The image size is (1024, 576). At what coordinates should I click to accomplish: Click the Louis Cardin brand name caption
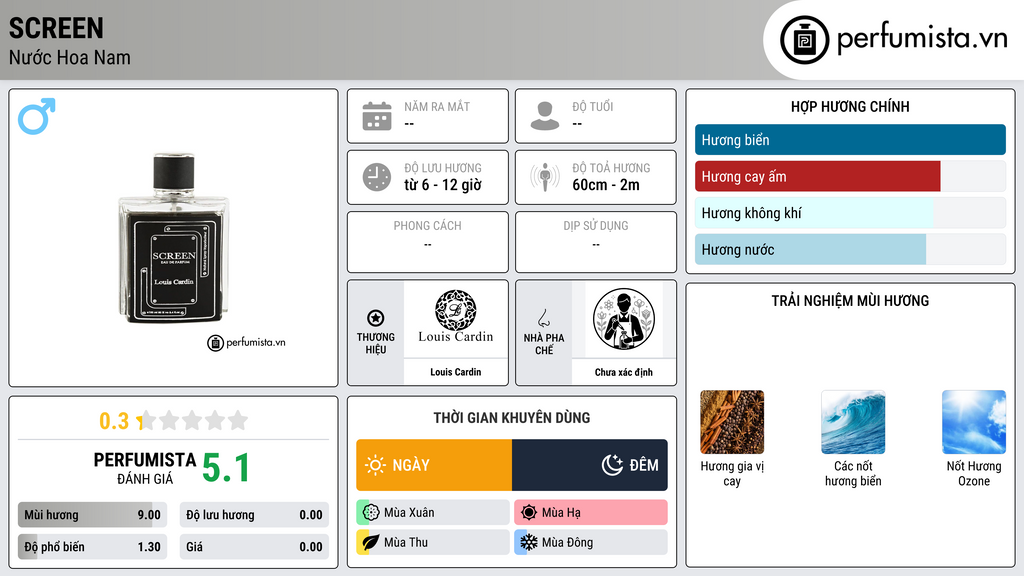(456, 372)
